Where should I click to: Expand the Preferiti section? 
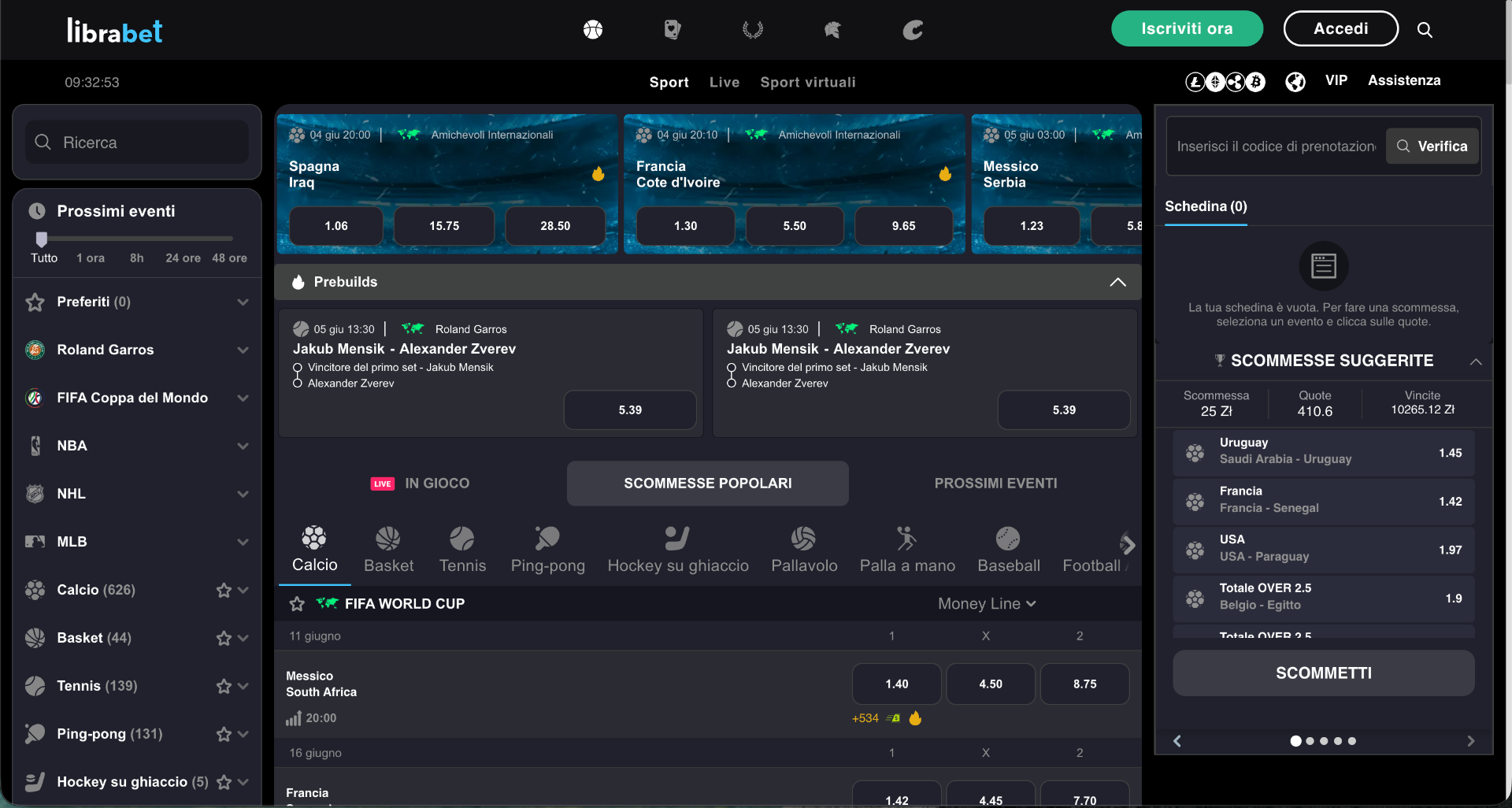[x=243, y=302]
